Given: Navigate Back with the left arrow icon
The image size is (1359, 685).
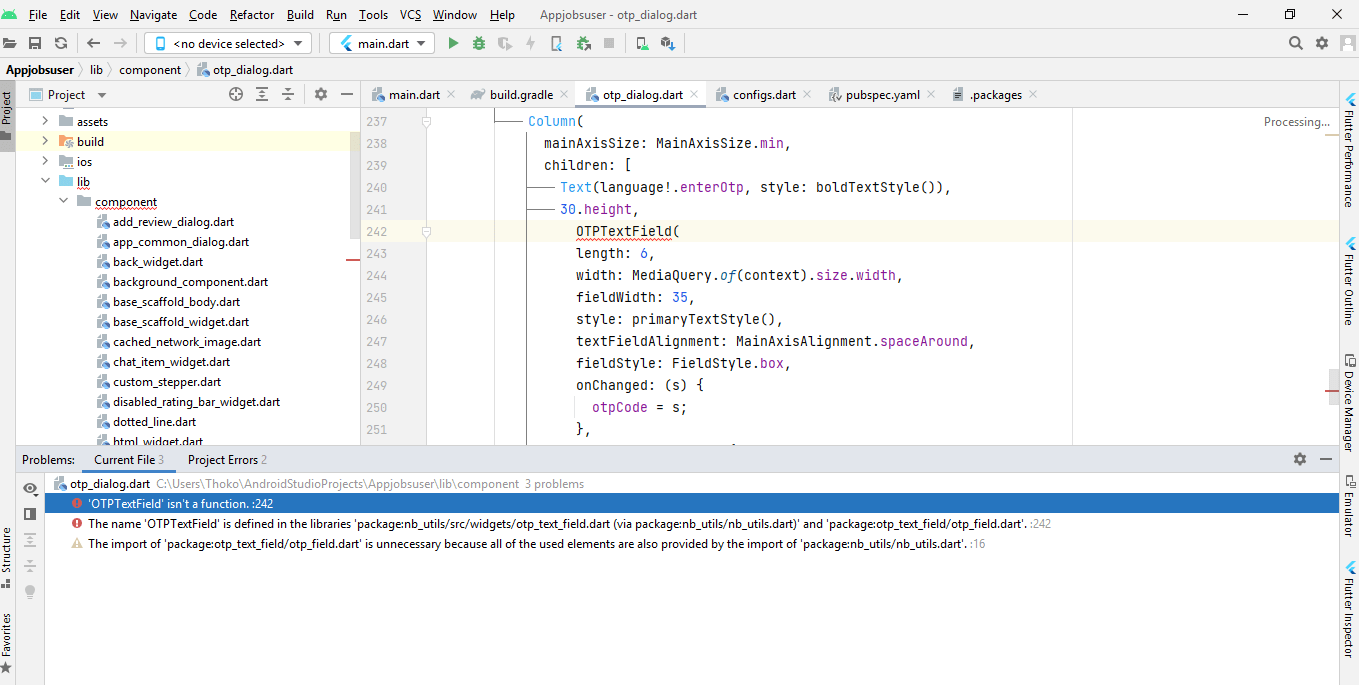Looking at the screenshot, I should coord(94,43).
